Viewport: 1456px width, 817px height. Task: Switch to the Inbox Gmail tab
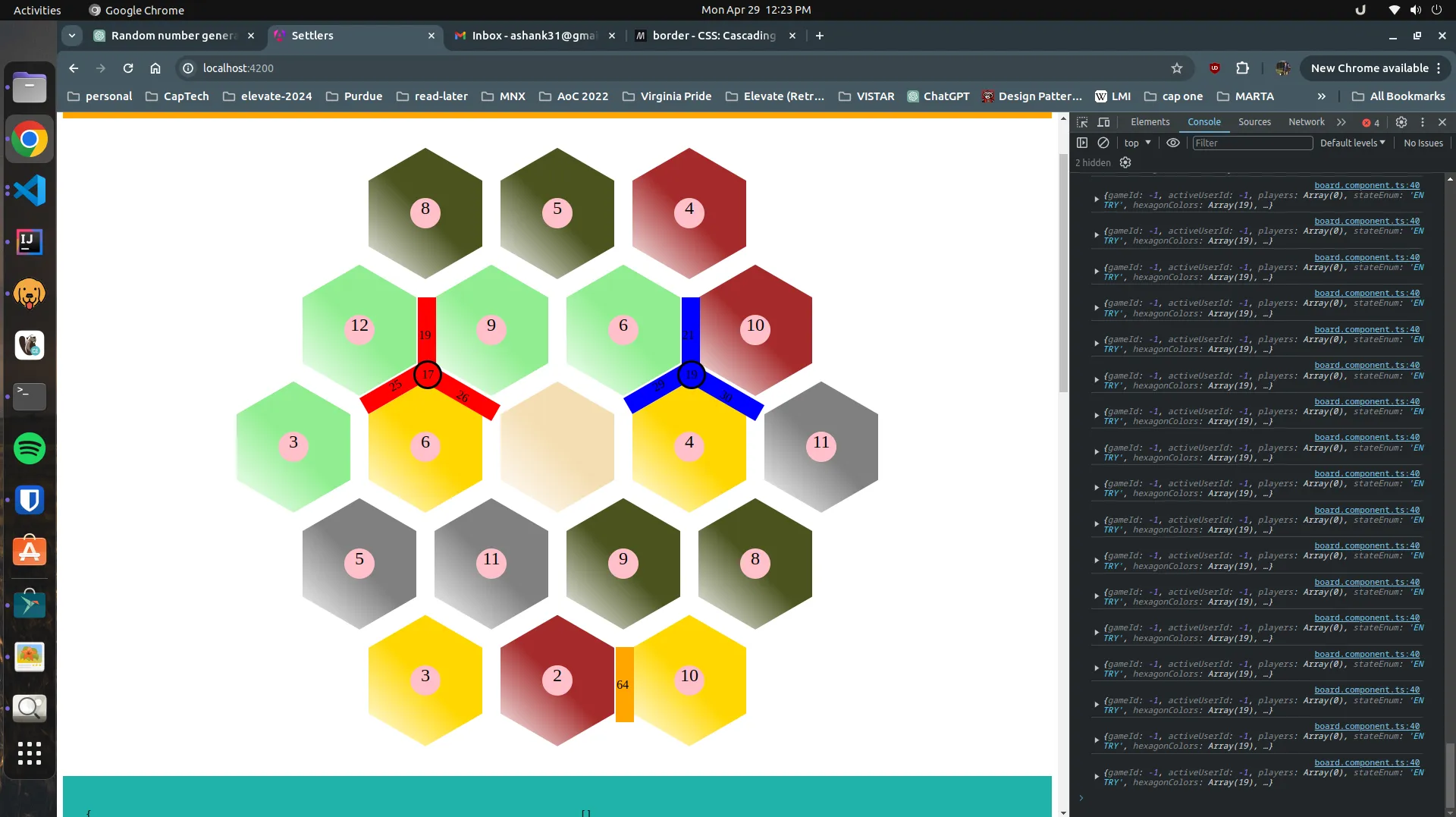(535, 36)
